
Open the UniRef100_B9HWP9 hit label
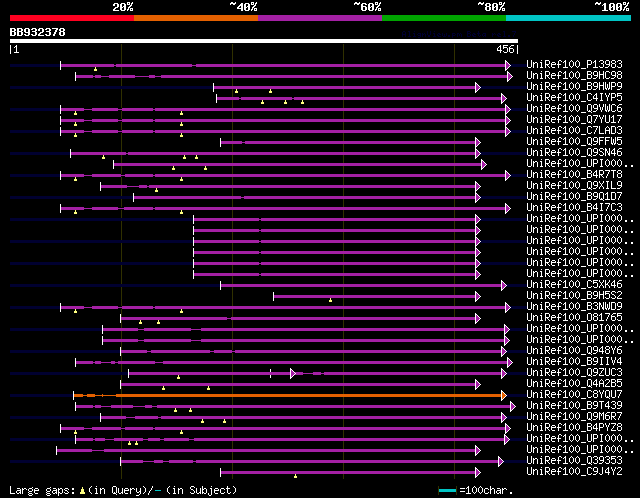tap(574, 86)
